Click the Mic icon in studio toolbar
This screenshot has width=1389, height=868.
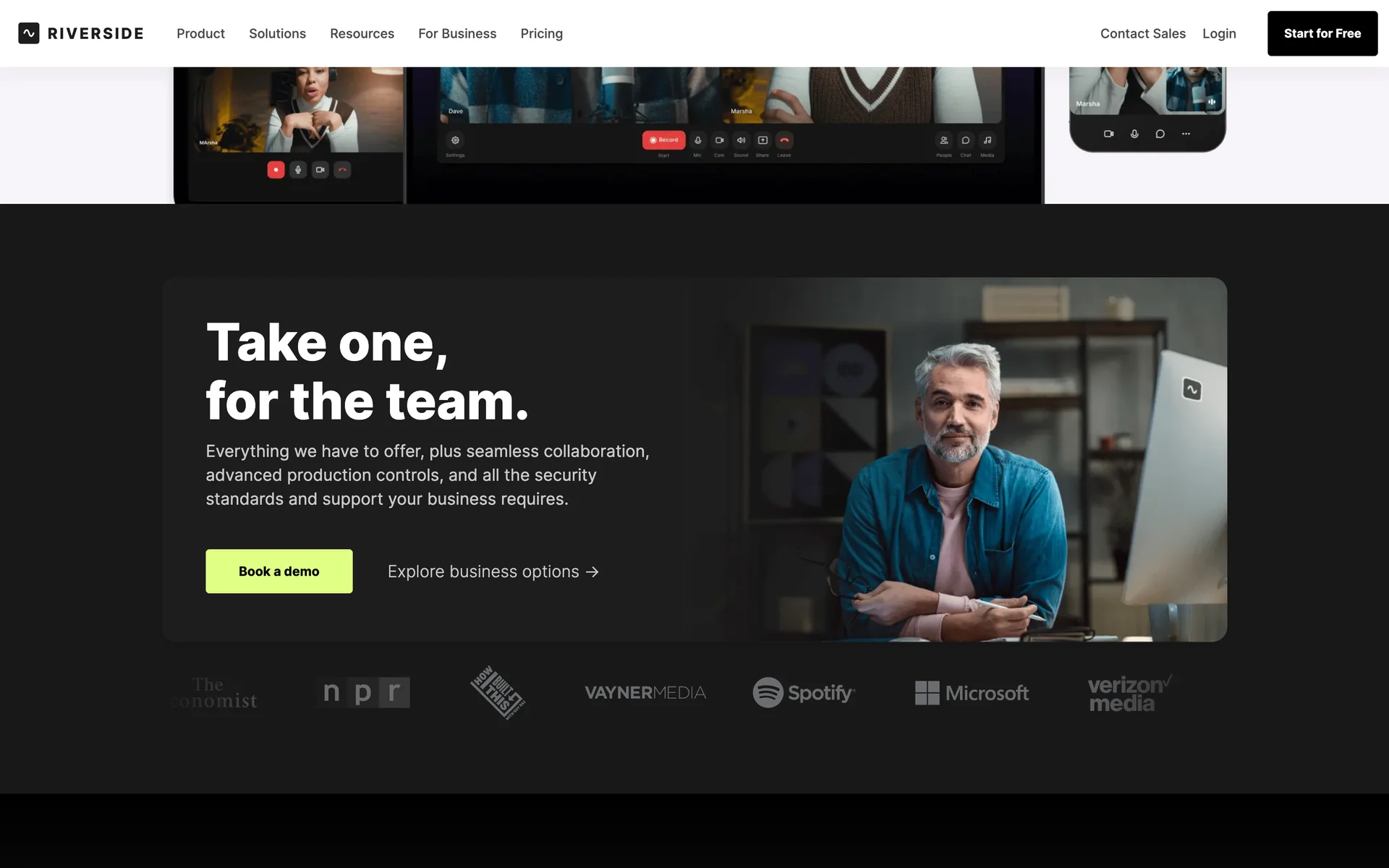coord(697,140)
